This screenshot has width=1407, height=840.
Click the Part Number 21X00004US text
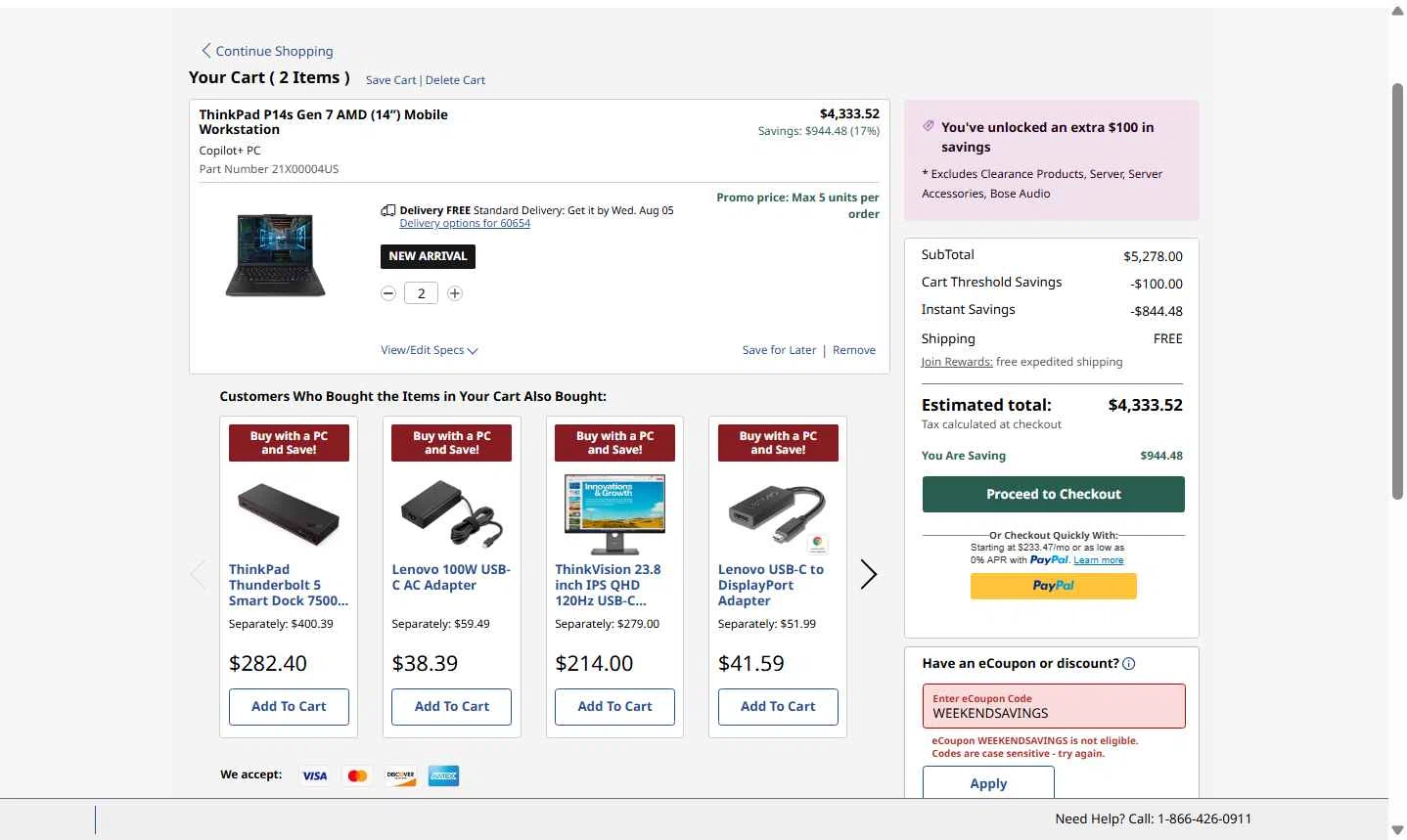pos(269,169)
